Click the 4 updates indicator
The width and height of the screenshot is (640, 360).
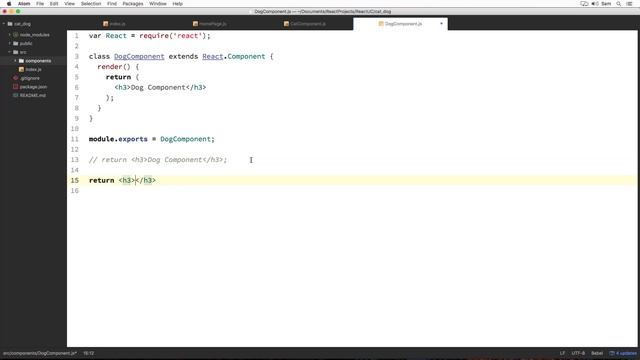(x=623, y=353)
